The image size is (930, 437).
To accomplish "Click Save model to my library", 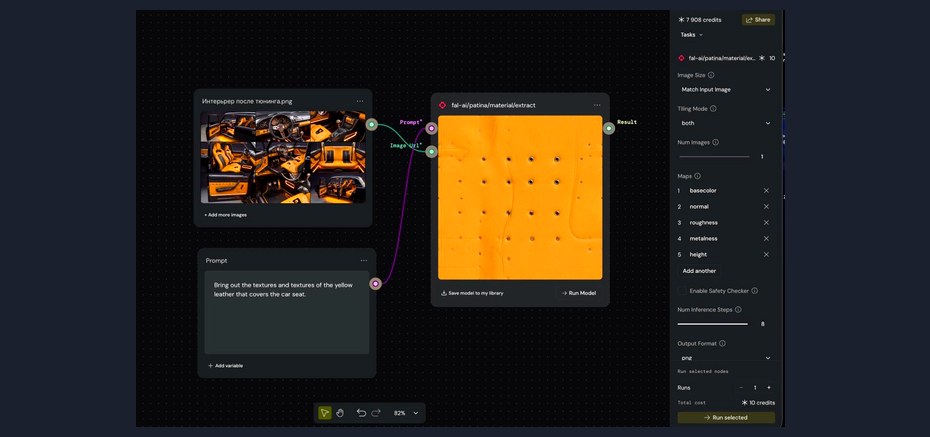I will click(x=472, y=293).
